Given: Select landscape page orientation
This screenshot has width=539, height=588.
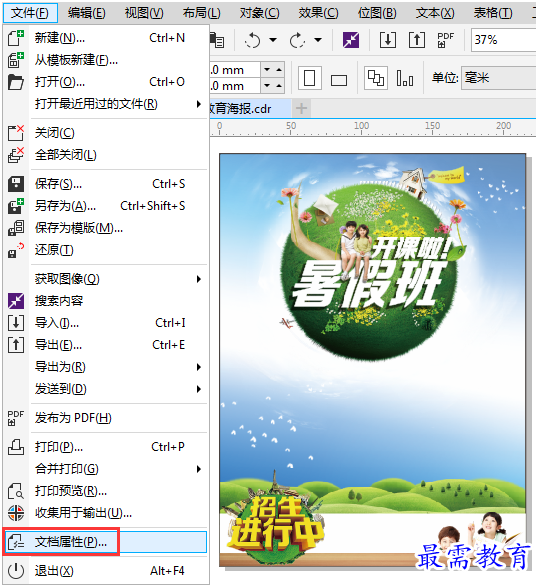Looking at the screenshot, I should point(339,80).
